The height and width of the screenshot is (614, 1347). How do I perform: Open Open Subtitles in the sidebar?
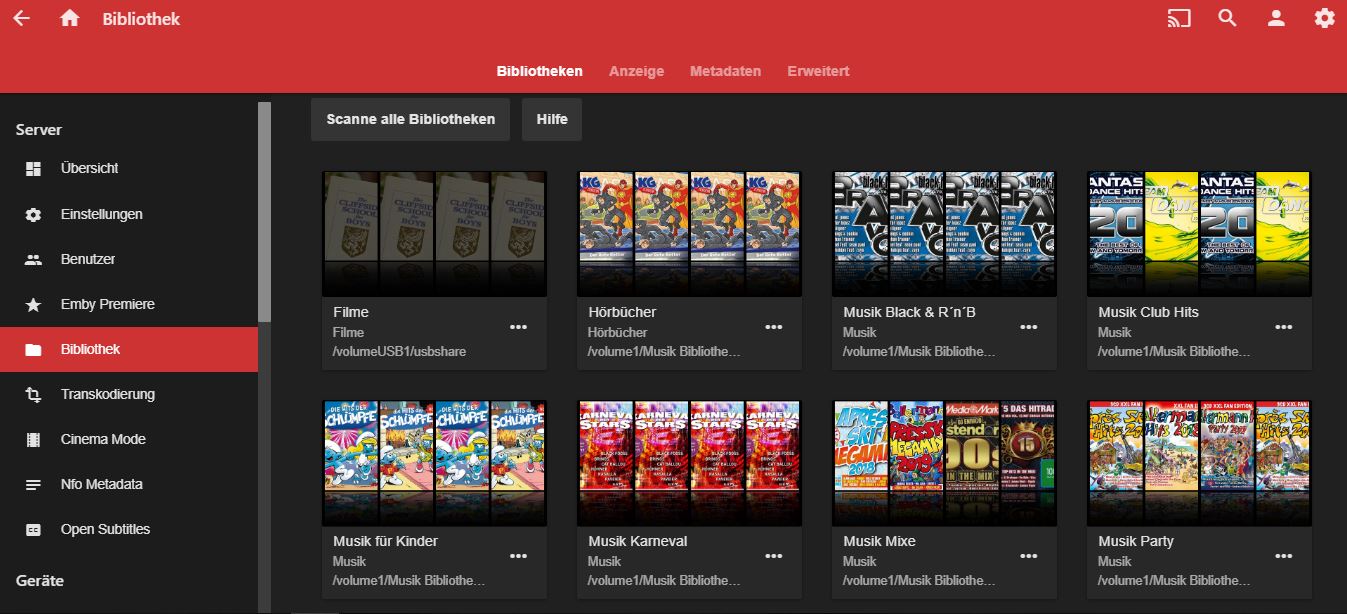click(x=129, y=529)
